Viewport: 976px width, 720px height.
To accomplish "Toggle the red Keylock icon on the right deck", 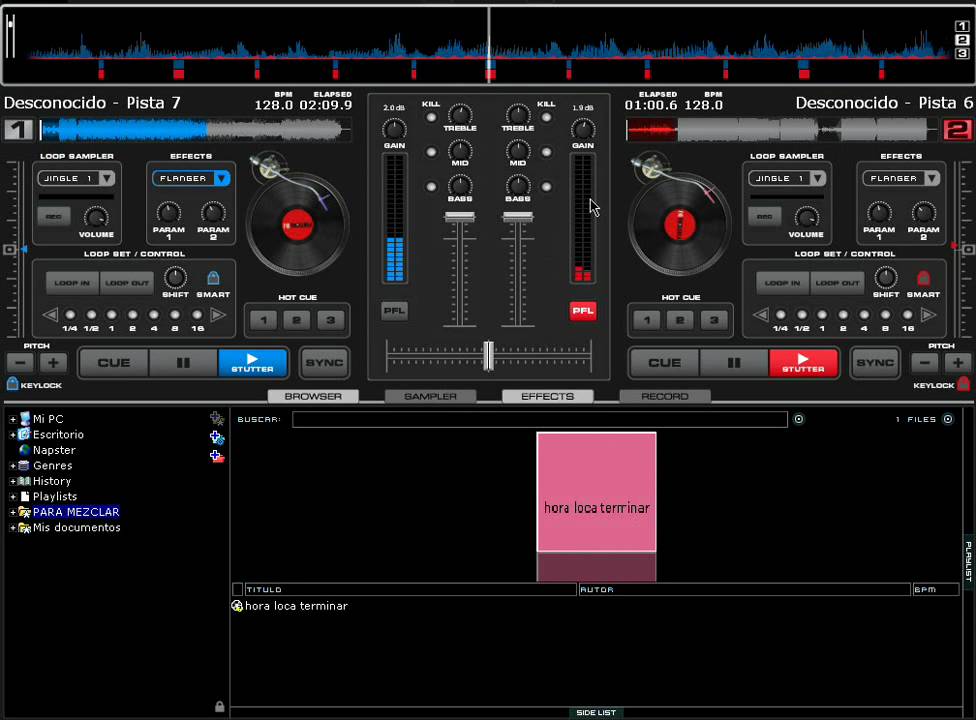I will click(x=963, y=384).
